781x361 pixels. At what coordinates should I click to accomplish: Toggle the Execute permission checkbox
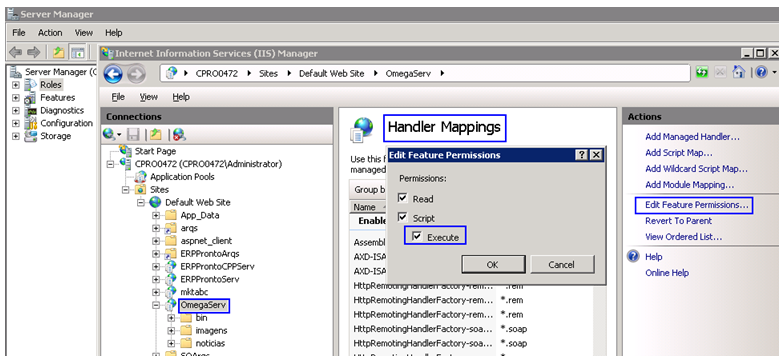(417, 237)
